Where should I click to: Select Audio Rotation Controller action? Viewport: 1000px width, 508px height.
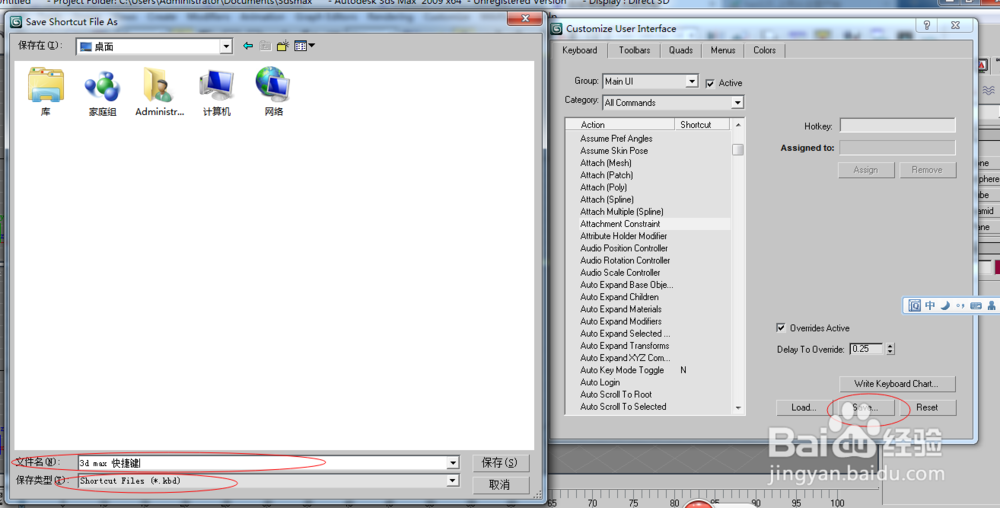click(625, 260)
